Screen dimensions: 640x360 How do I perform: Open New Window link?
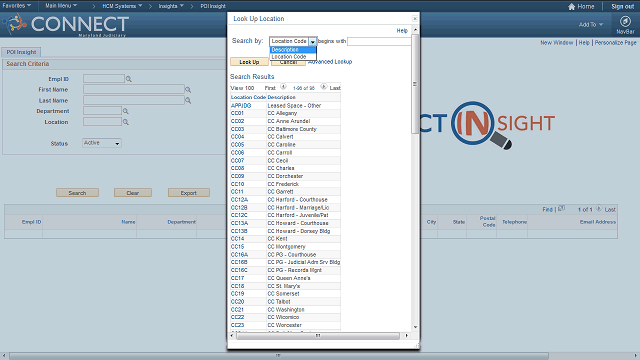point(557,42)
